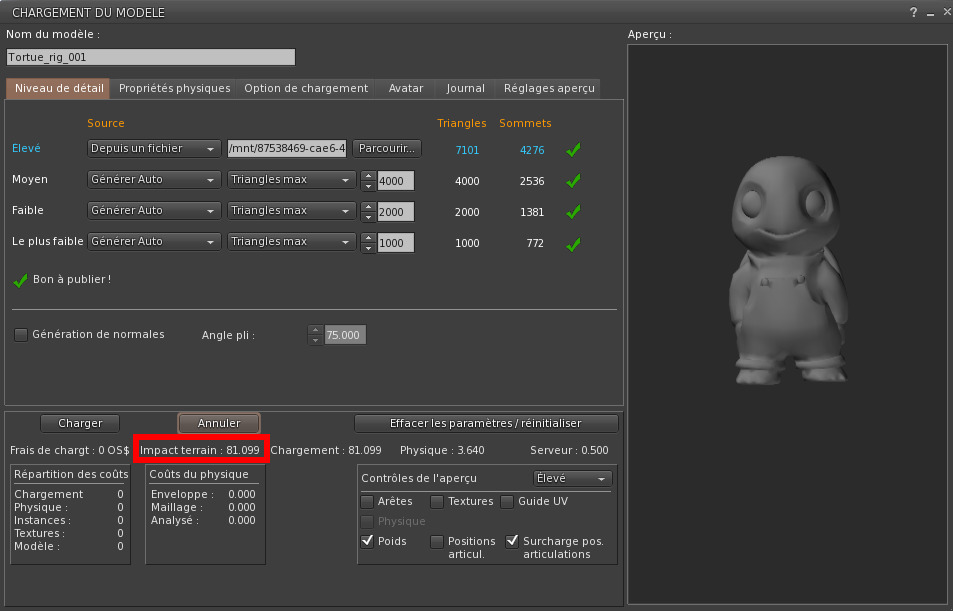The height and width of the screenshot is (611, 953).
Task: Click the Le plus faible stepper arrows
Action: click(x=367, y=243)
